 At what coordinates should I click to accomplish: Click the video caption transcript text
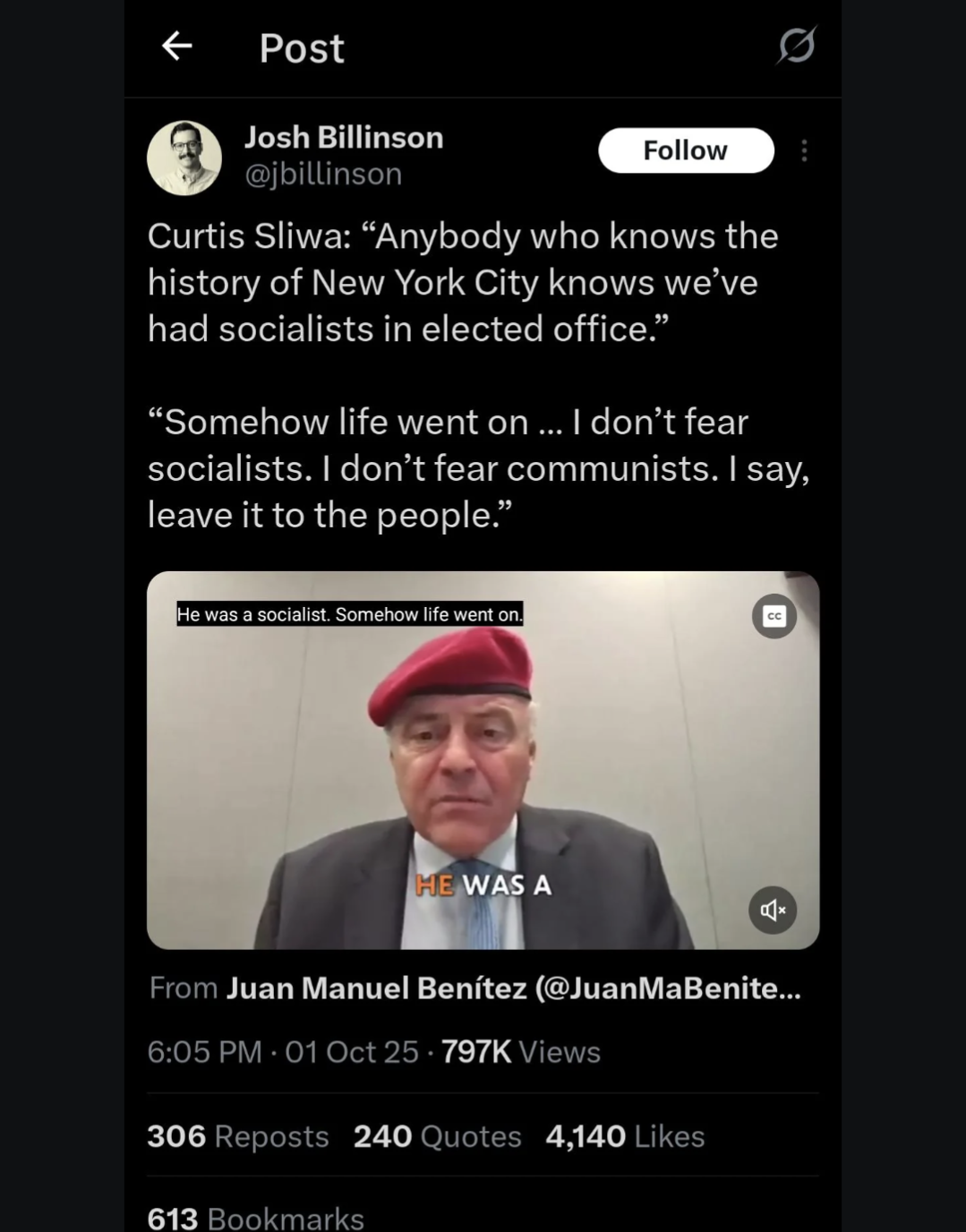349,614
